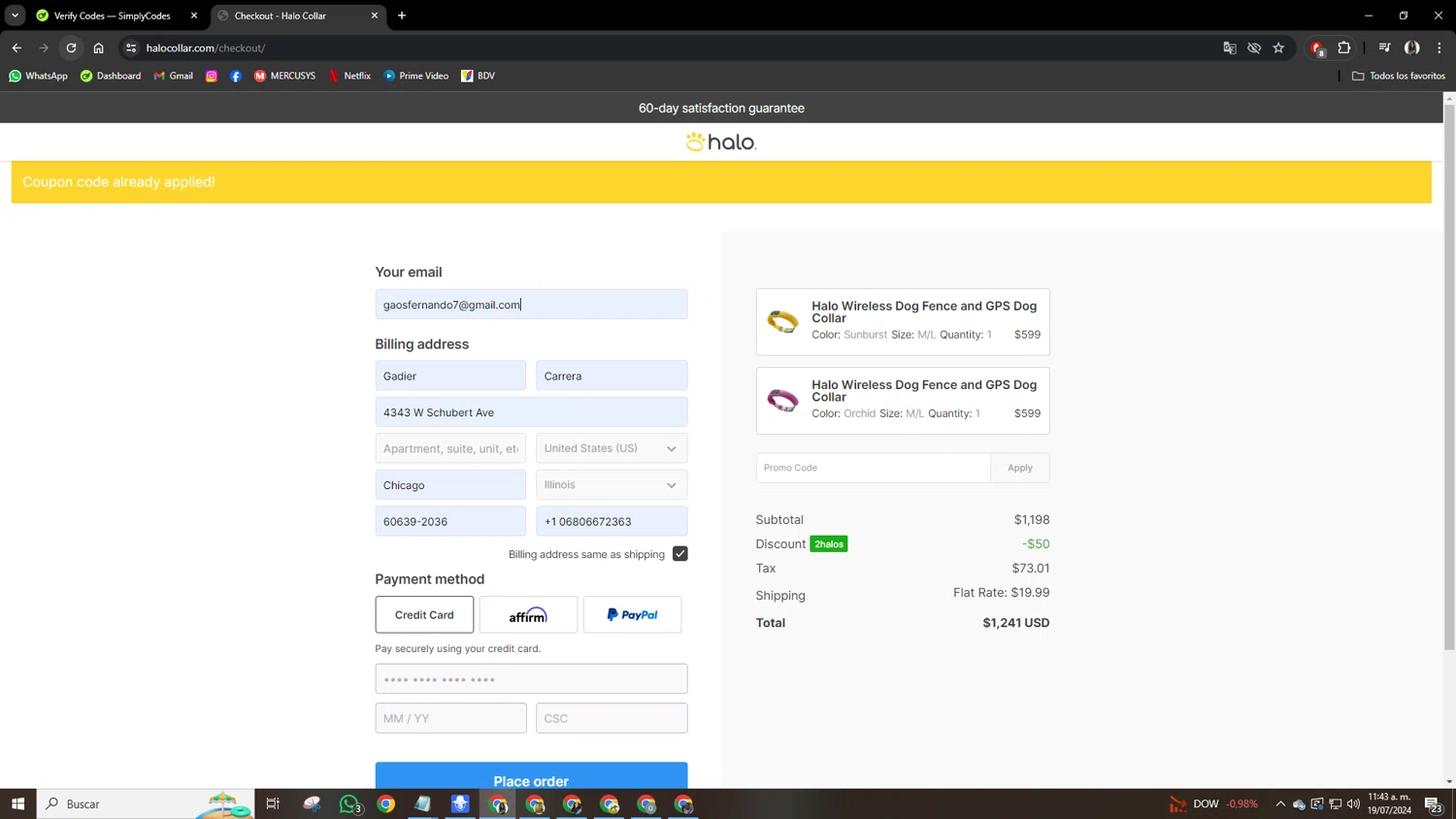The image size is (1456, 819).
Task: Open the tab search dropdown arrow
Action: click(15, 16)
